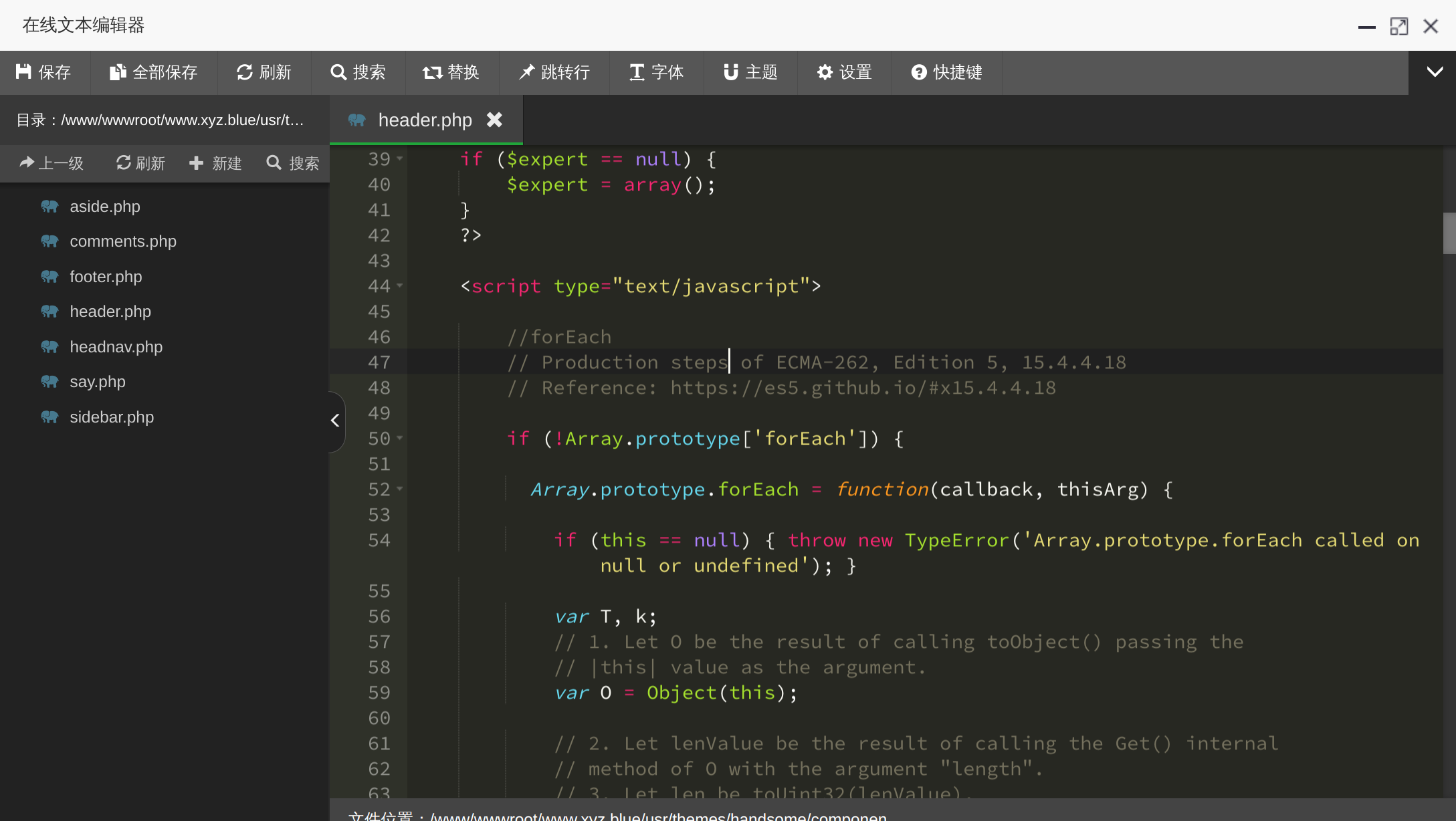Select footer.php from file list
1456x821 pixels.
coord(106,276)
